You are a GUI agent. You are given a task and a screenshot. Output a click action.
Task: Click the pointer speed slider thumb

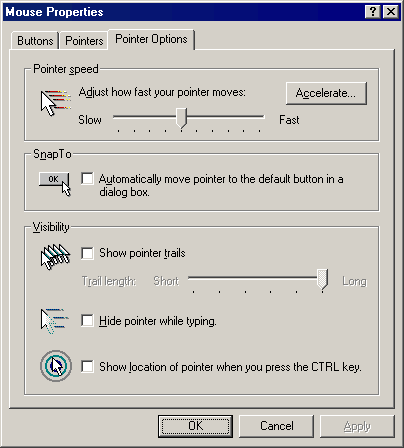(x=181, y=118)
